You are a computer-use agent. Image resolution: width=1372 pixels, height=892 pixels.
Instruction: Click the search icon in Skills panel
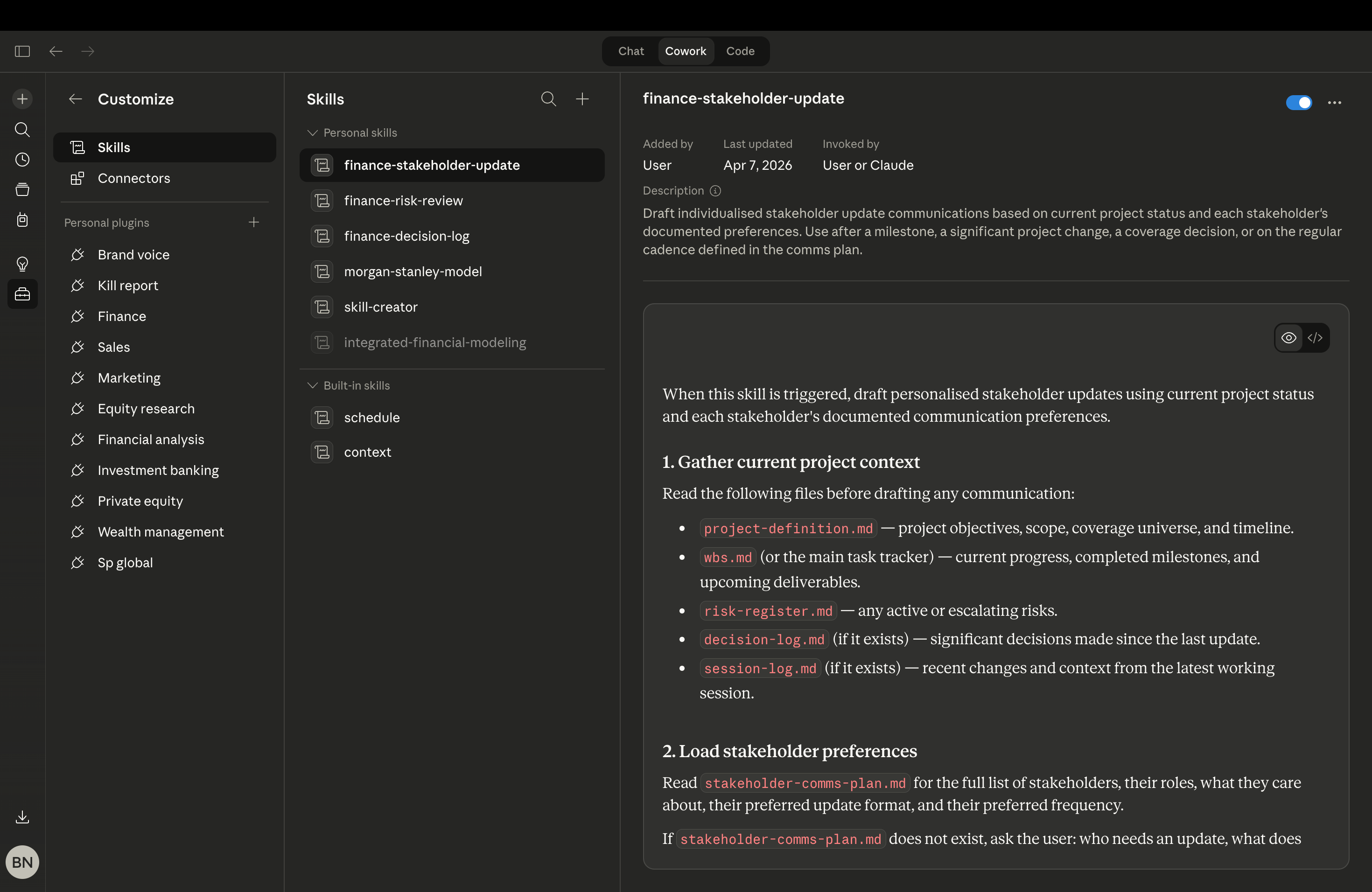click(x=548, y=99)
